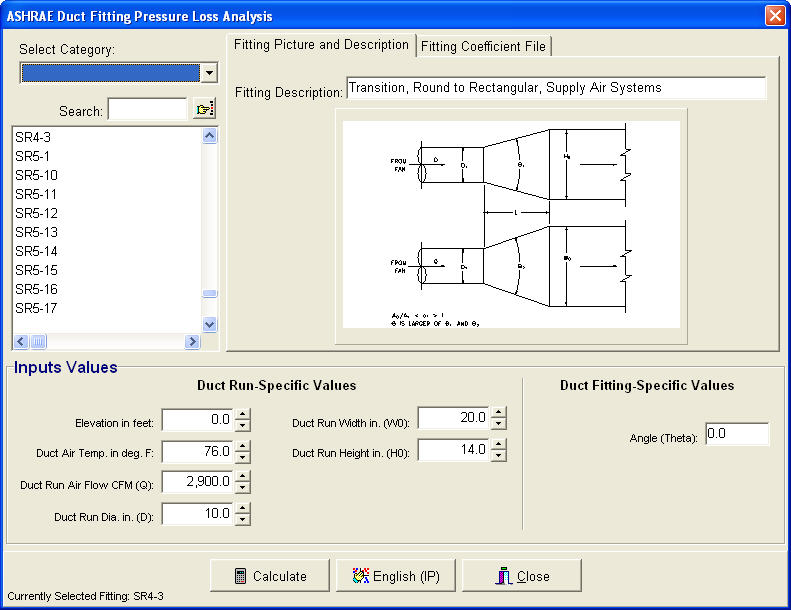The image size is (791, 610).
Task: Decrease Duct Run Air Flow with down arrow
Action: click(x=243, y=487)
